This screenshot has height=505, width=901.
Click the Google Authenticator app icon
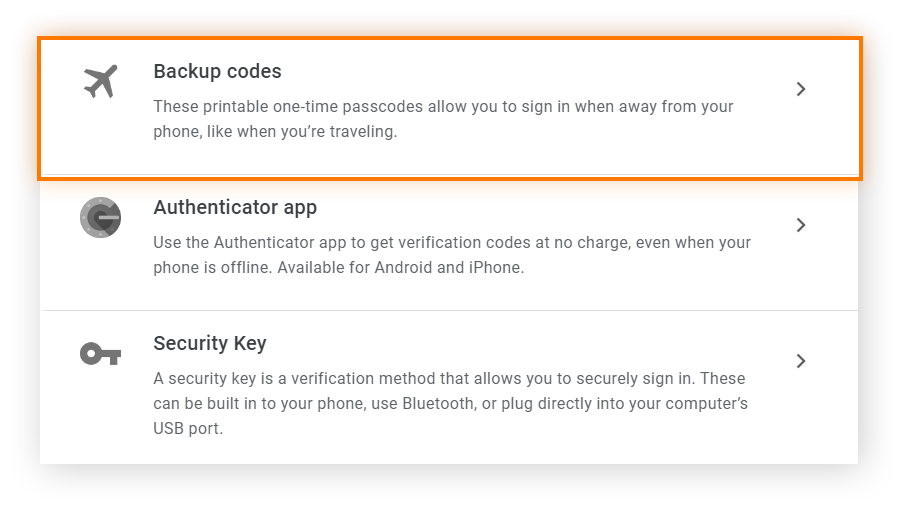[100, 217]
